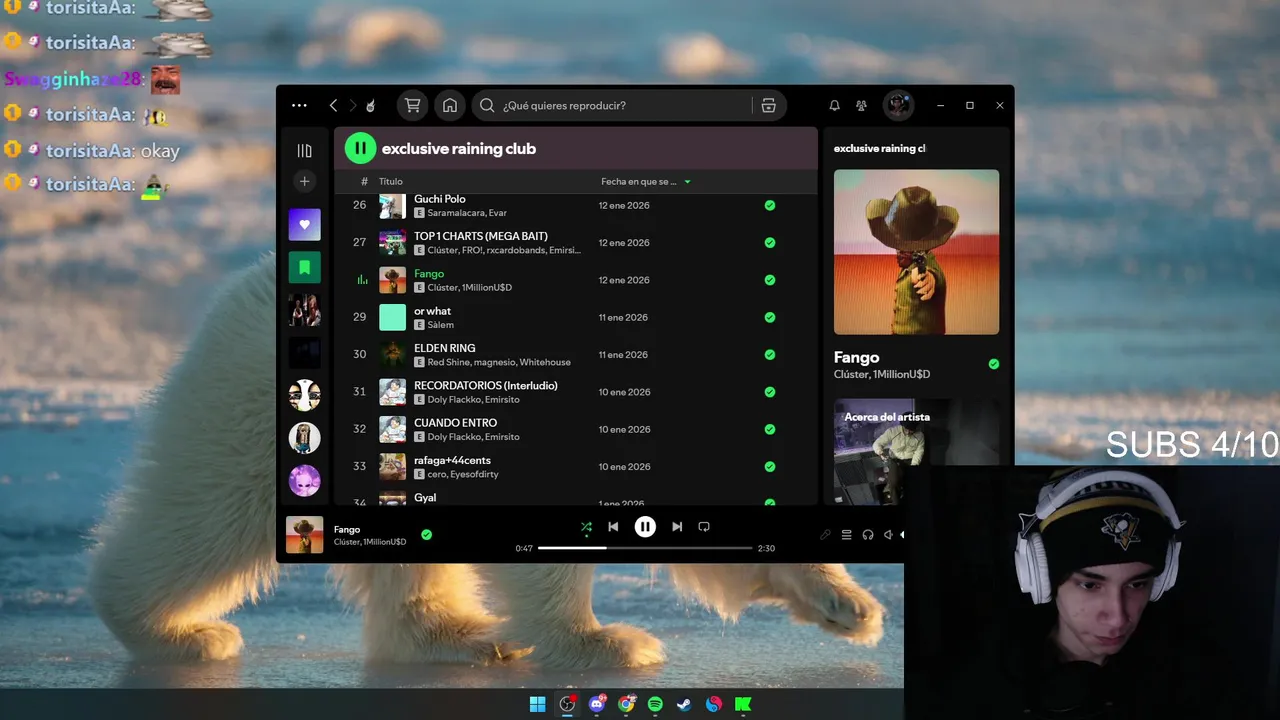Go to Home via house icon
Image resolution: width=1280 pixels, height=720 pixels.
coord(450,105)
